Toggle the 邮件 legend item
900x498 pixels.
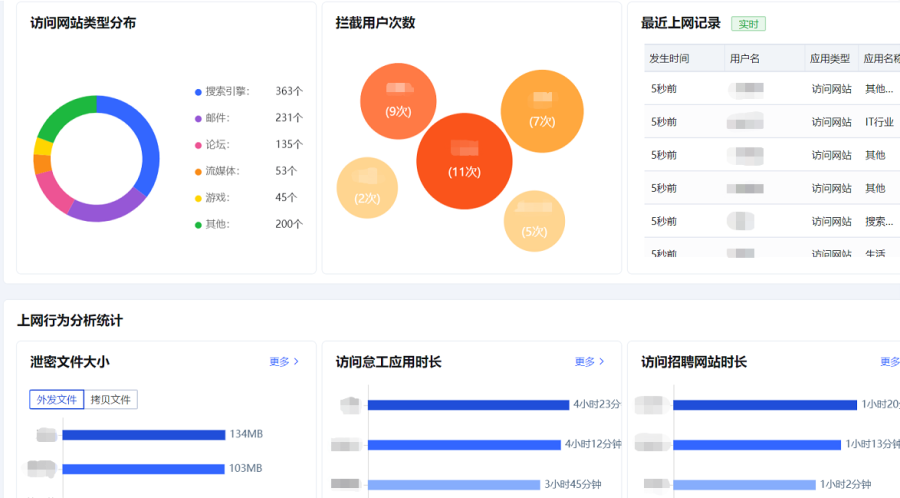[x=216, y=118]
